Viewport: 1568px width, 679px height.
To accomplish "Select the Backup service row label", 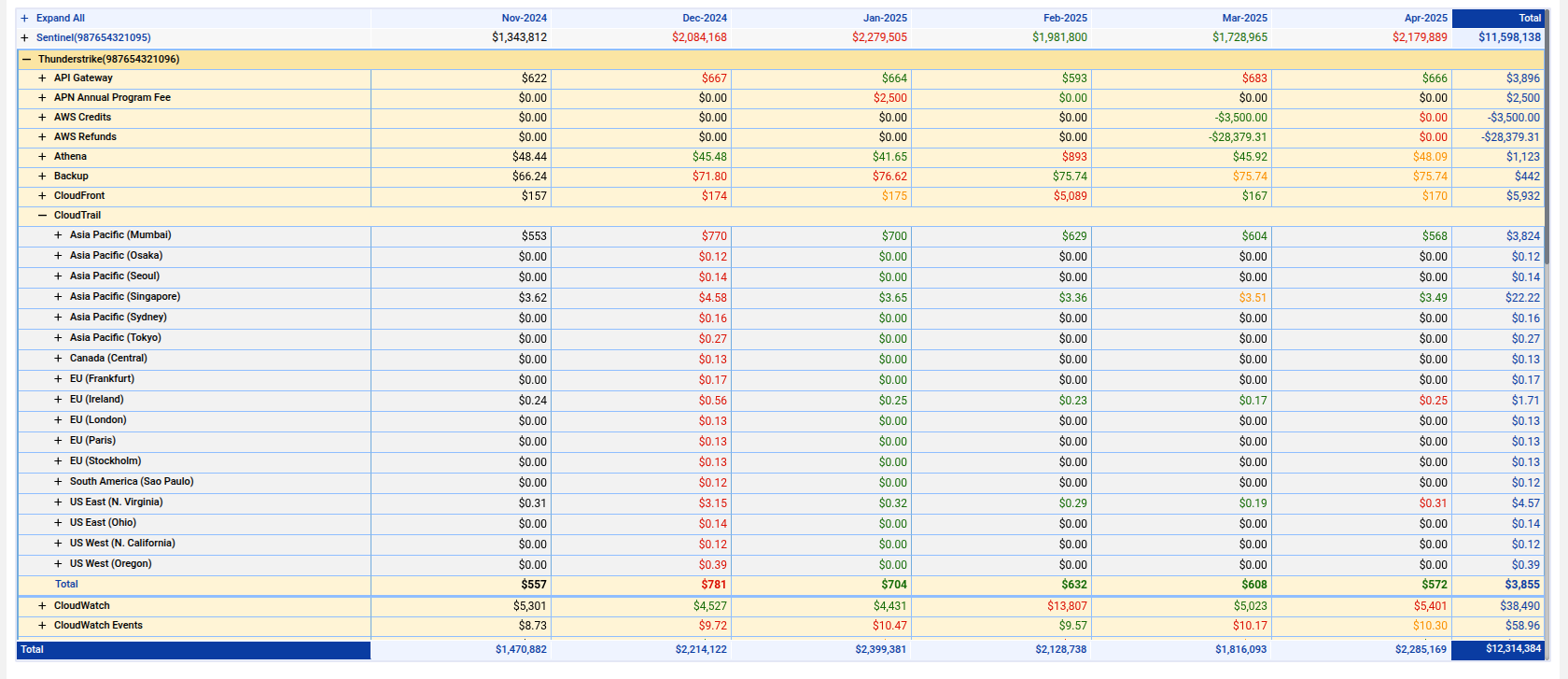I will tap(71, 177).
